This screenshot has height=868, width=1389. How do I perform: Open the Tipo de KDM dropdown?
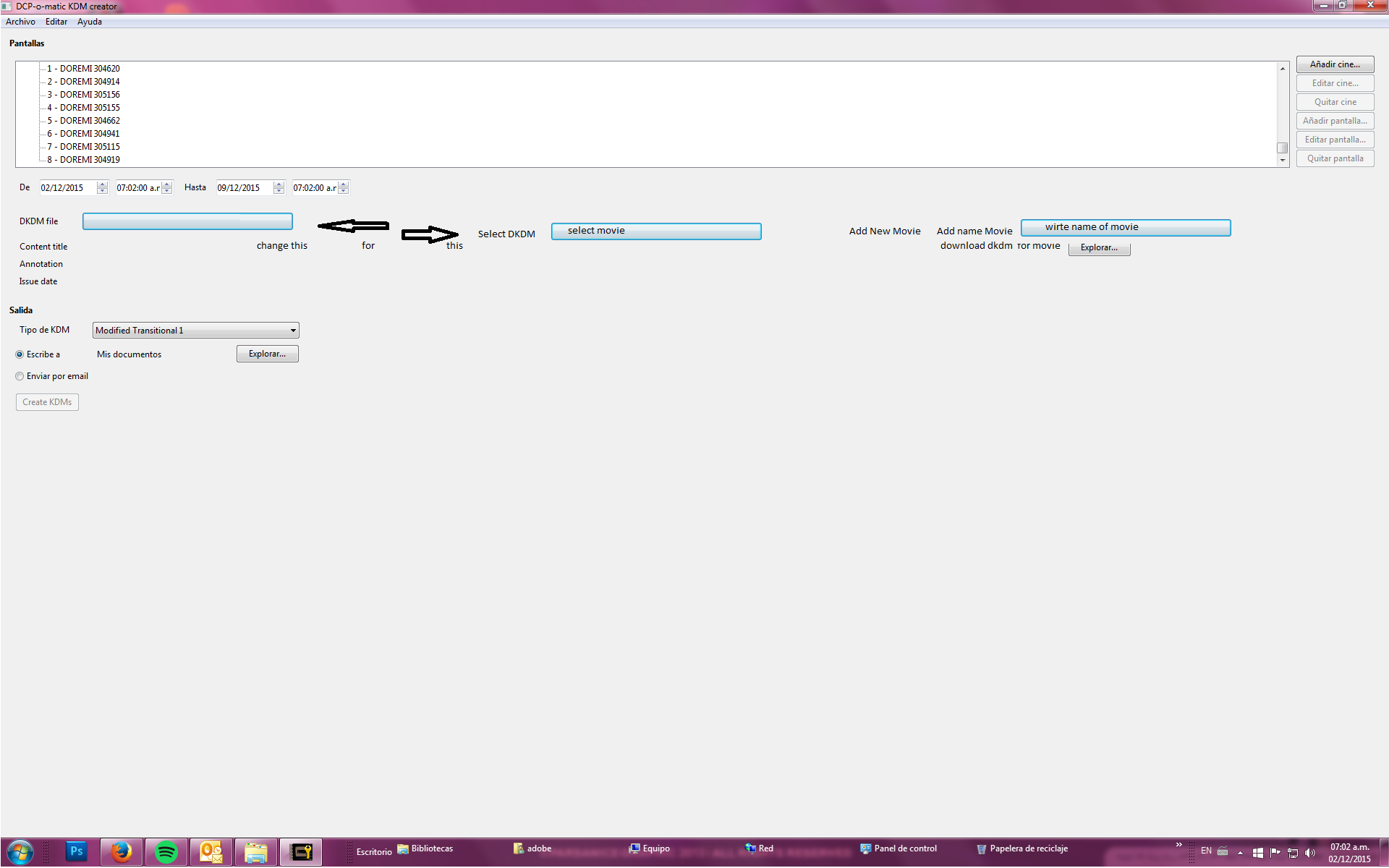pos(196,331)
